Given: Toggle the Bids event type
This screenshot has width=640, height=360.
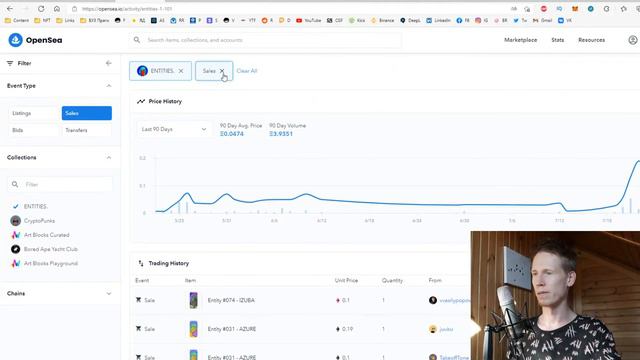Looking at the screenshot, I should (x=33, y=130).
